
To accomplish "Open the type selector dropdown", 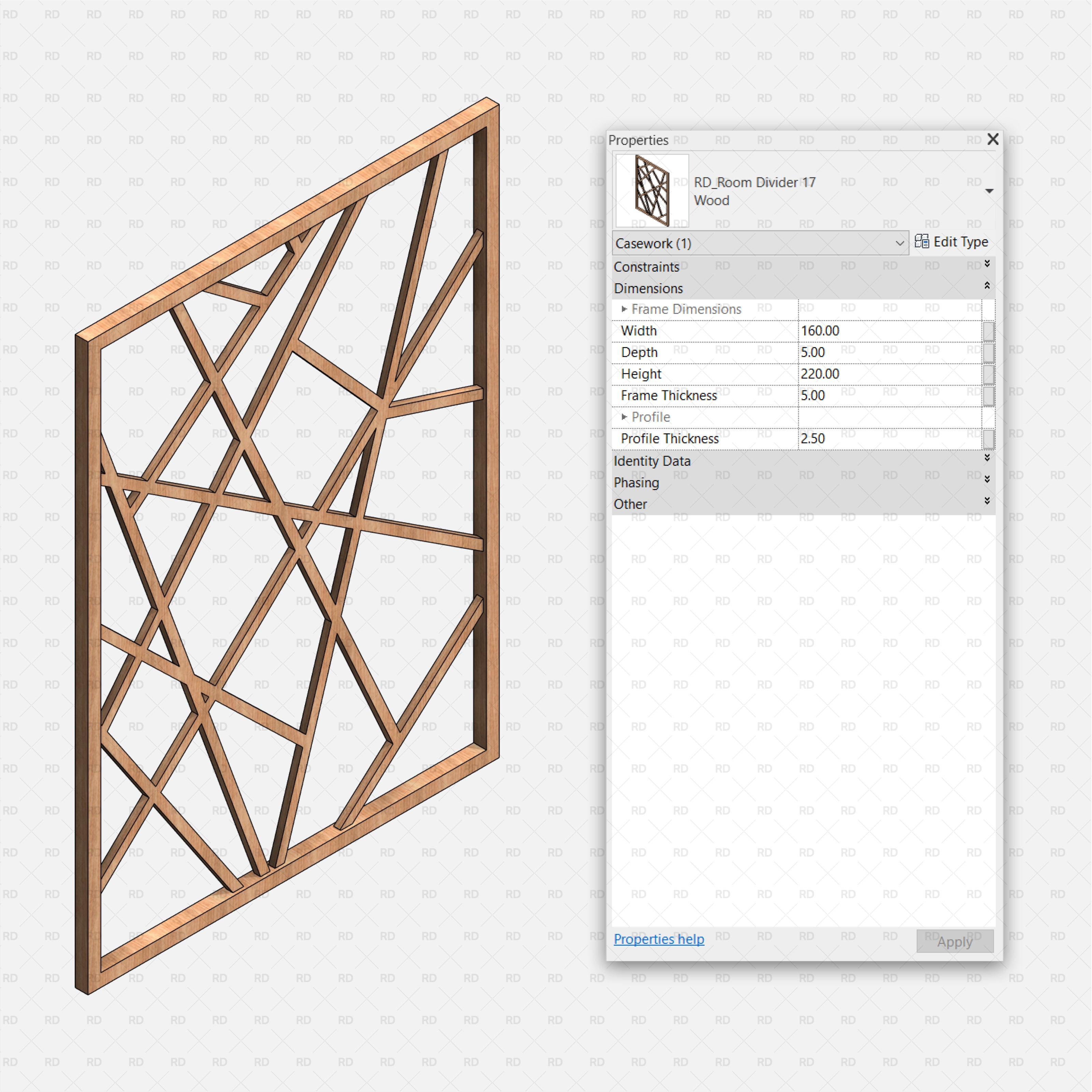I will pyautogui.click(x=989, y=190).
